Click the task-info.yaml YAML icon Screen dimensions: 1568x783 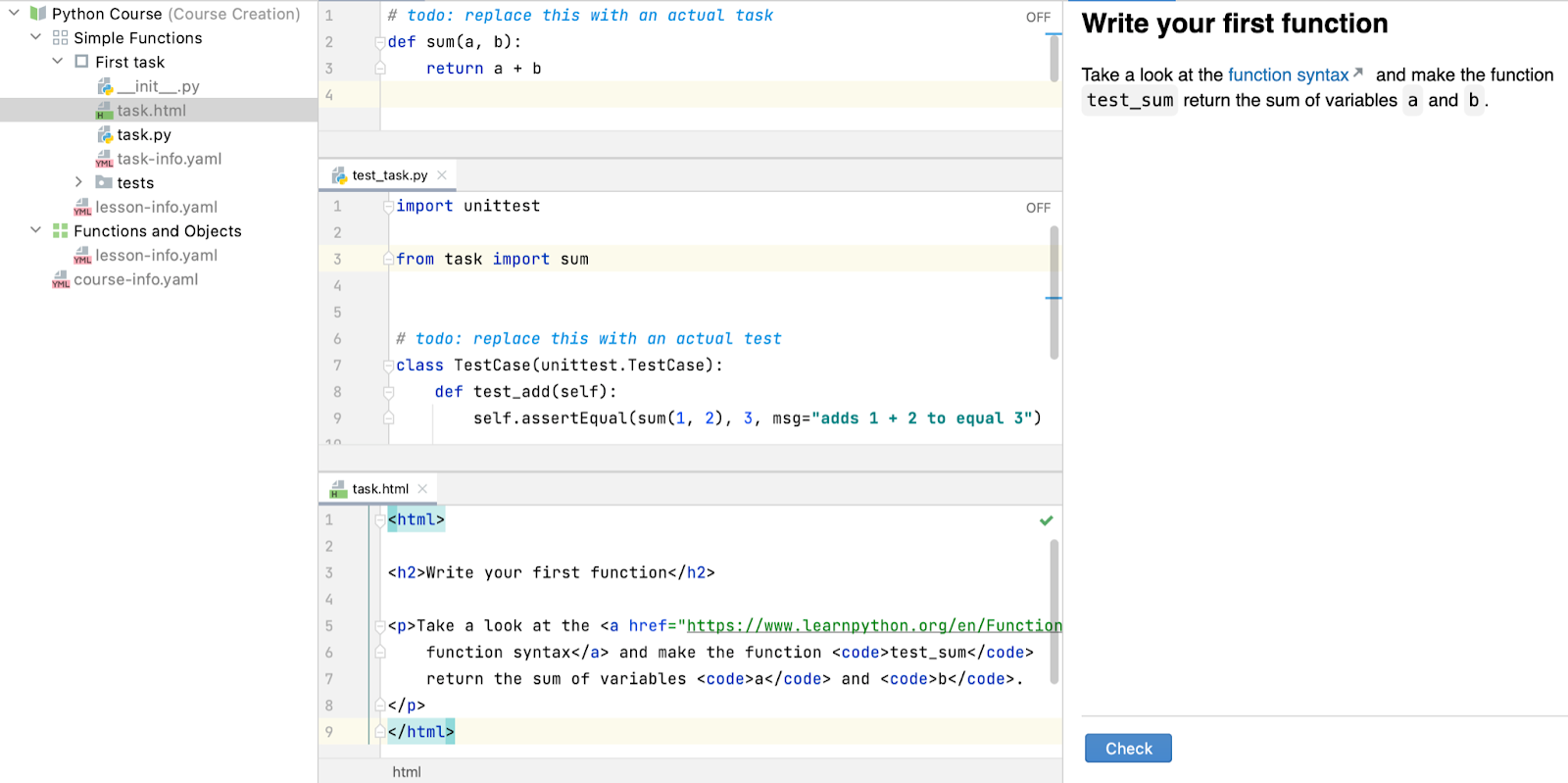[105, 159]
